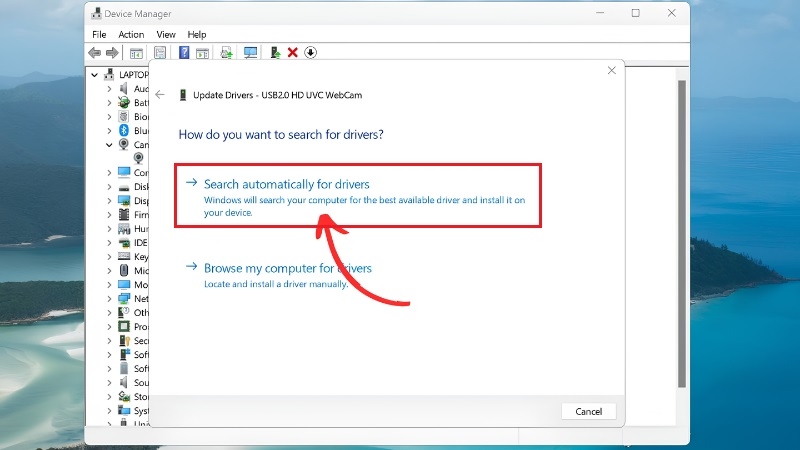Expand the Keyboards tree node chevron

pos(109,257)
